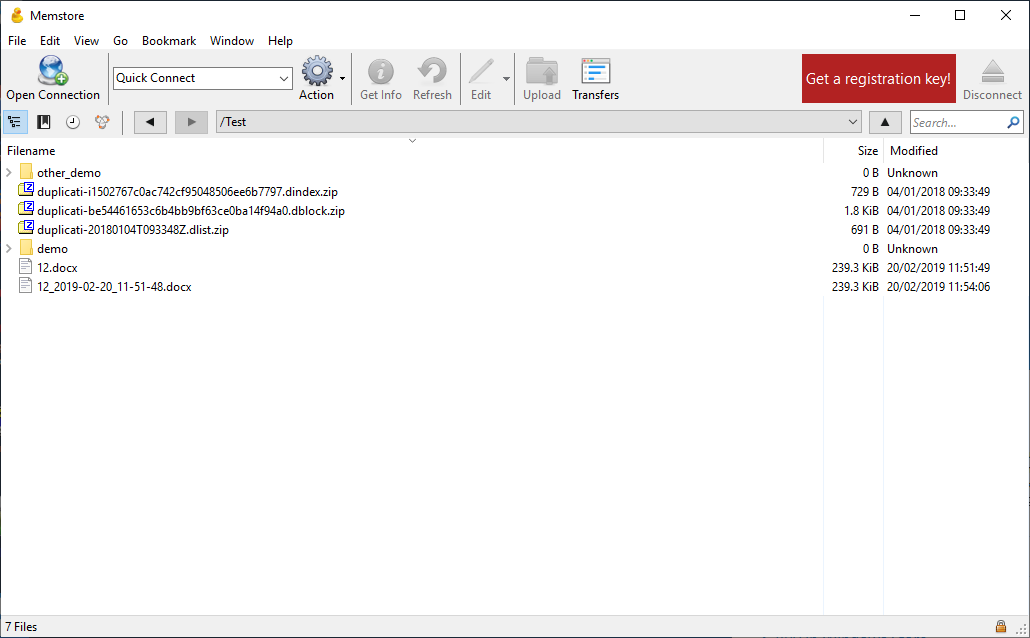Open the Go menu

(120, 41)
